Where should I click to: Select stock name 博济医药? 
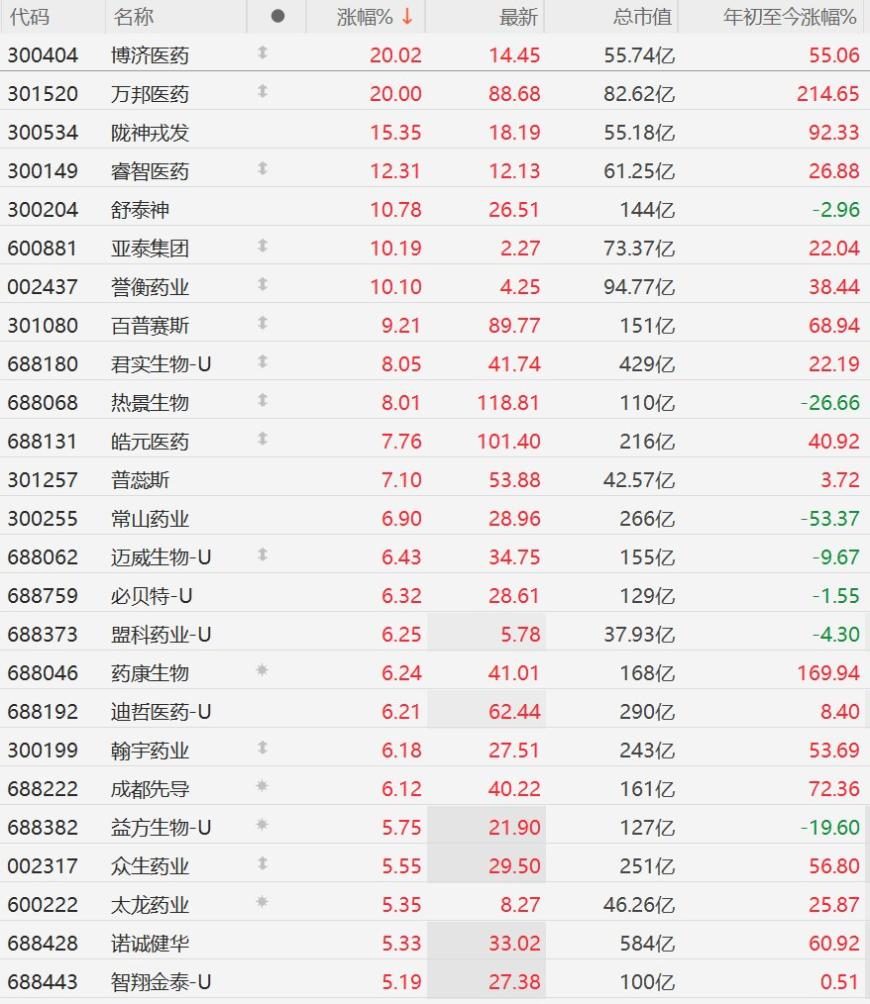150,56
